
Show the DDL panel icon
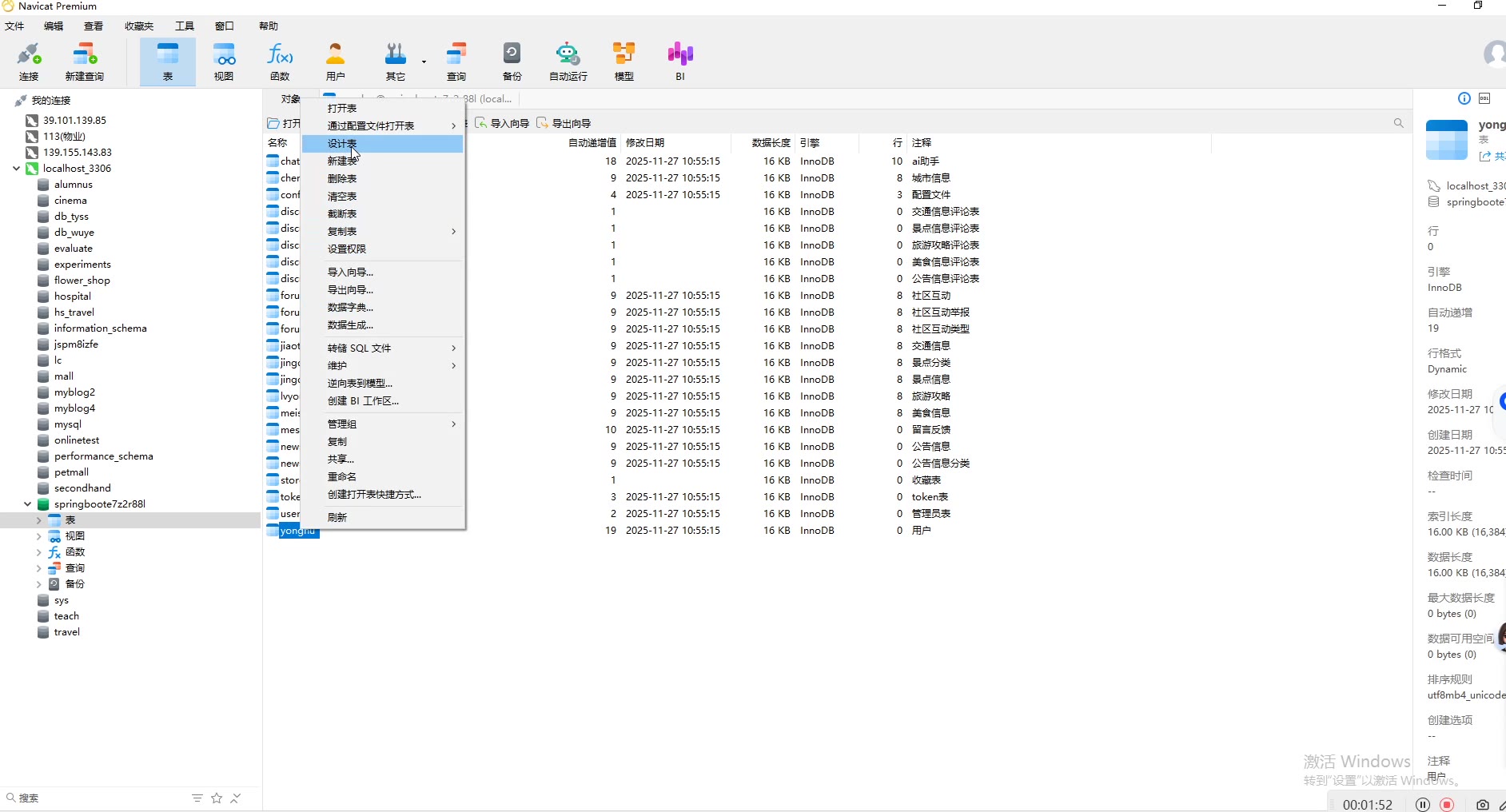pos(1484,98)
